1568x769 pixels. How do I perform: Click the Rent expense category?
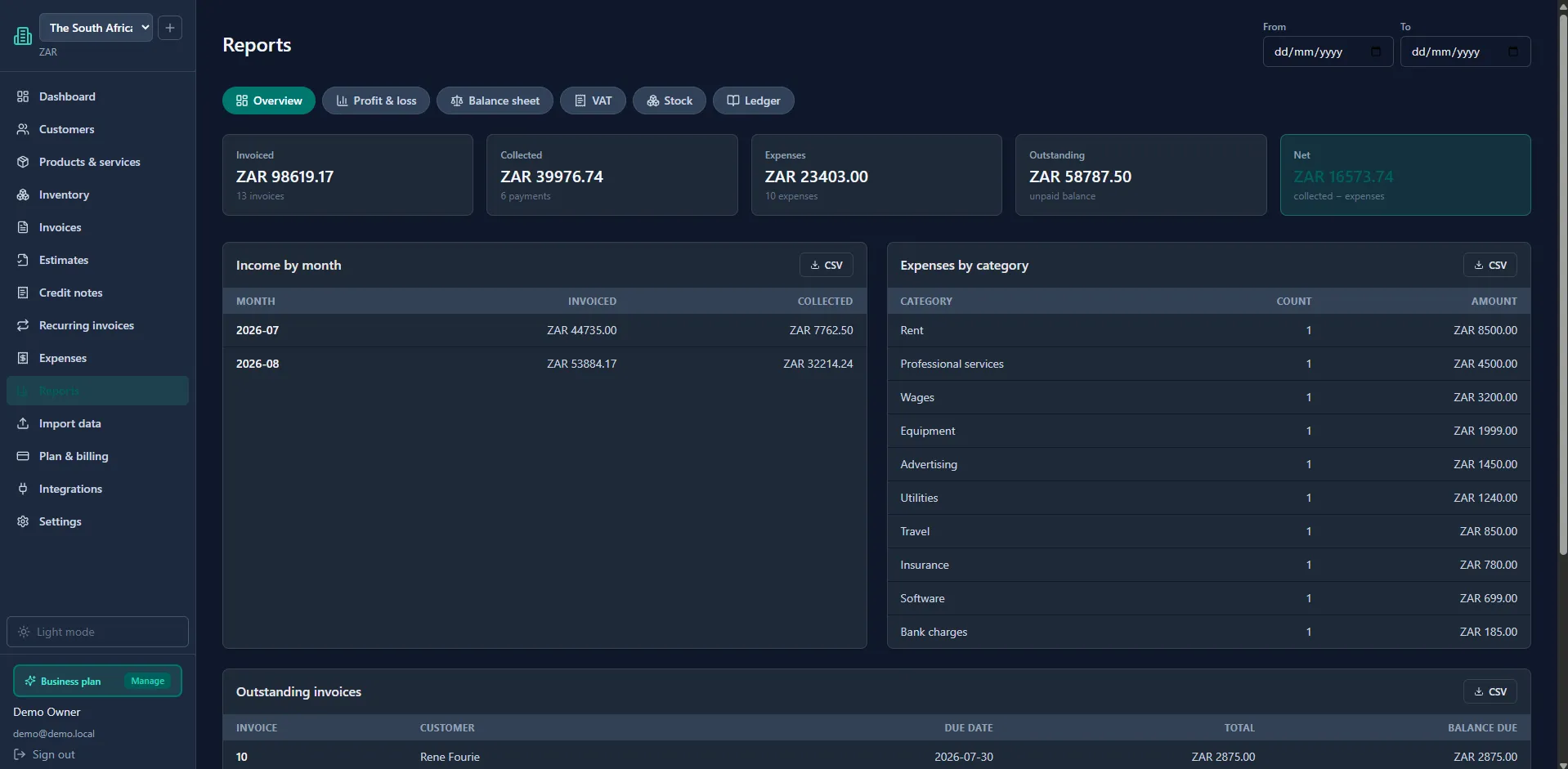pos(1208,330)
